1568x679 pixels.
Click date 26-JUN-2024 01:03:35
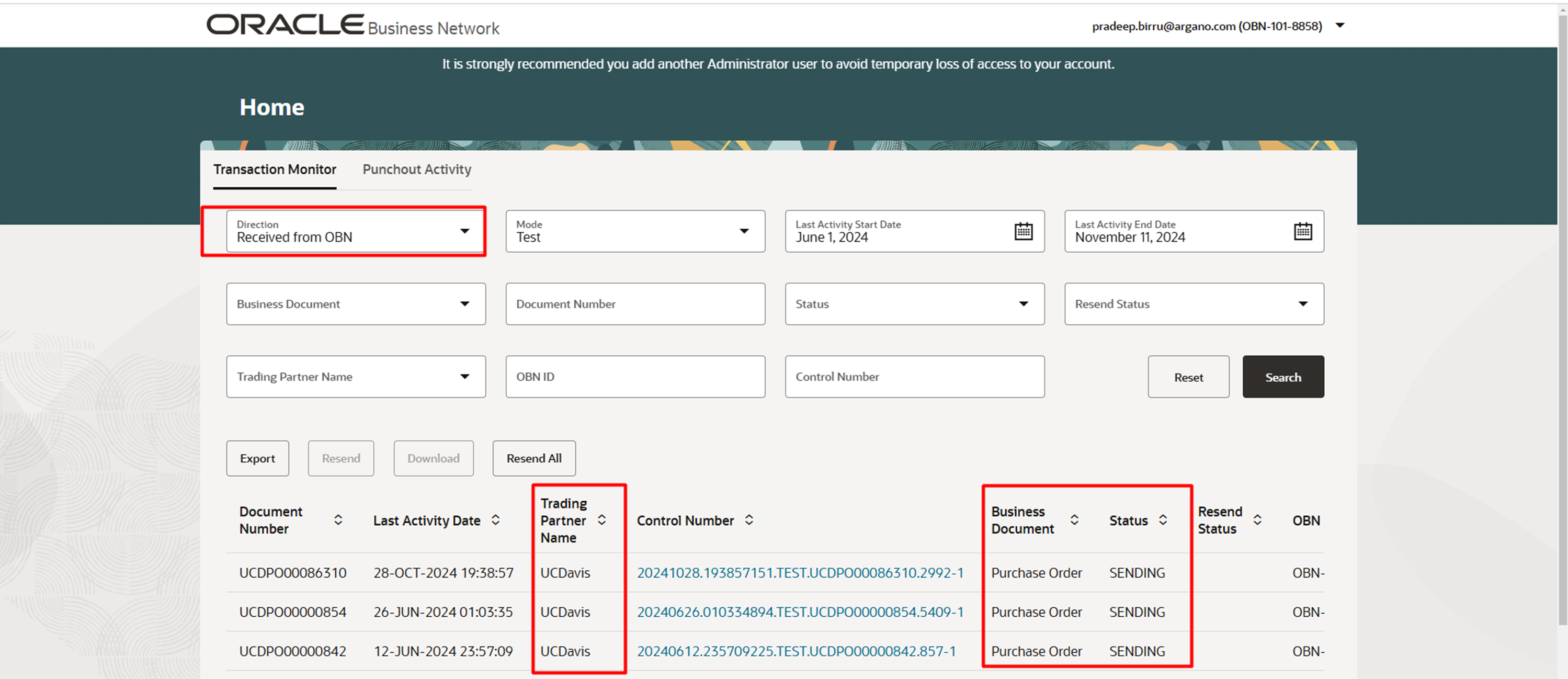pyautogui.click(x=443, y=612)
